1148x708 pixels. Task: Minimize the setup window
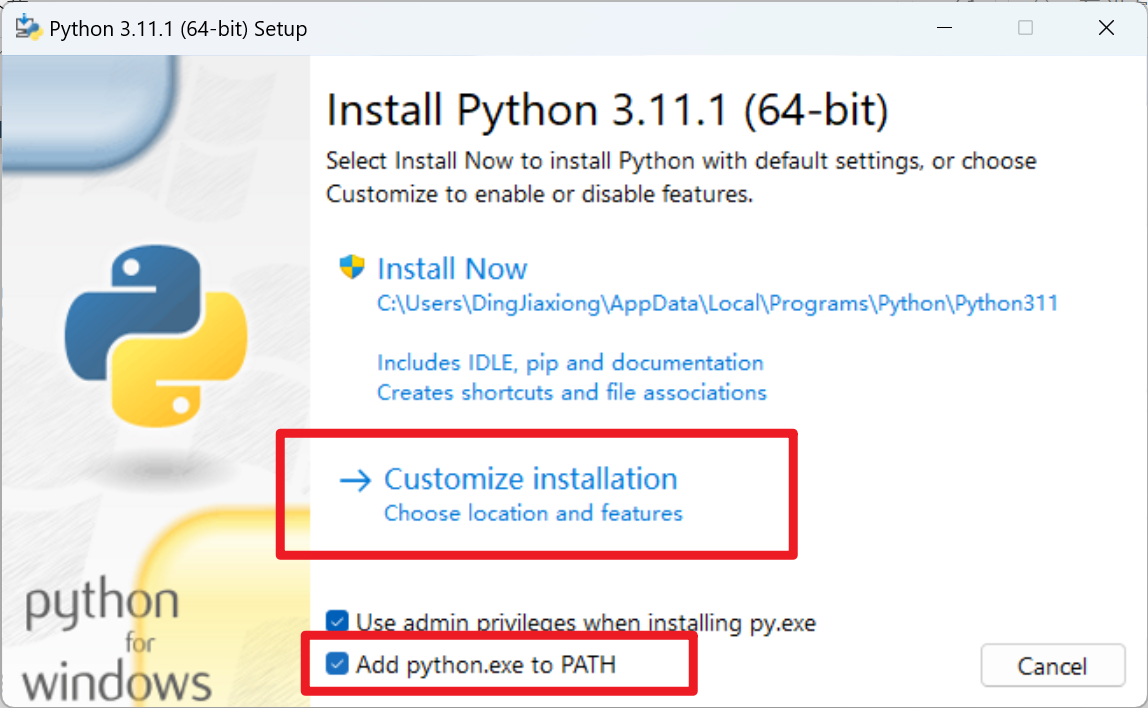pos(943,27)
